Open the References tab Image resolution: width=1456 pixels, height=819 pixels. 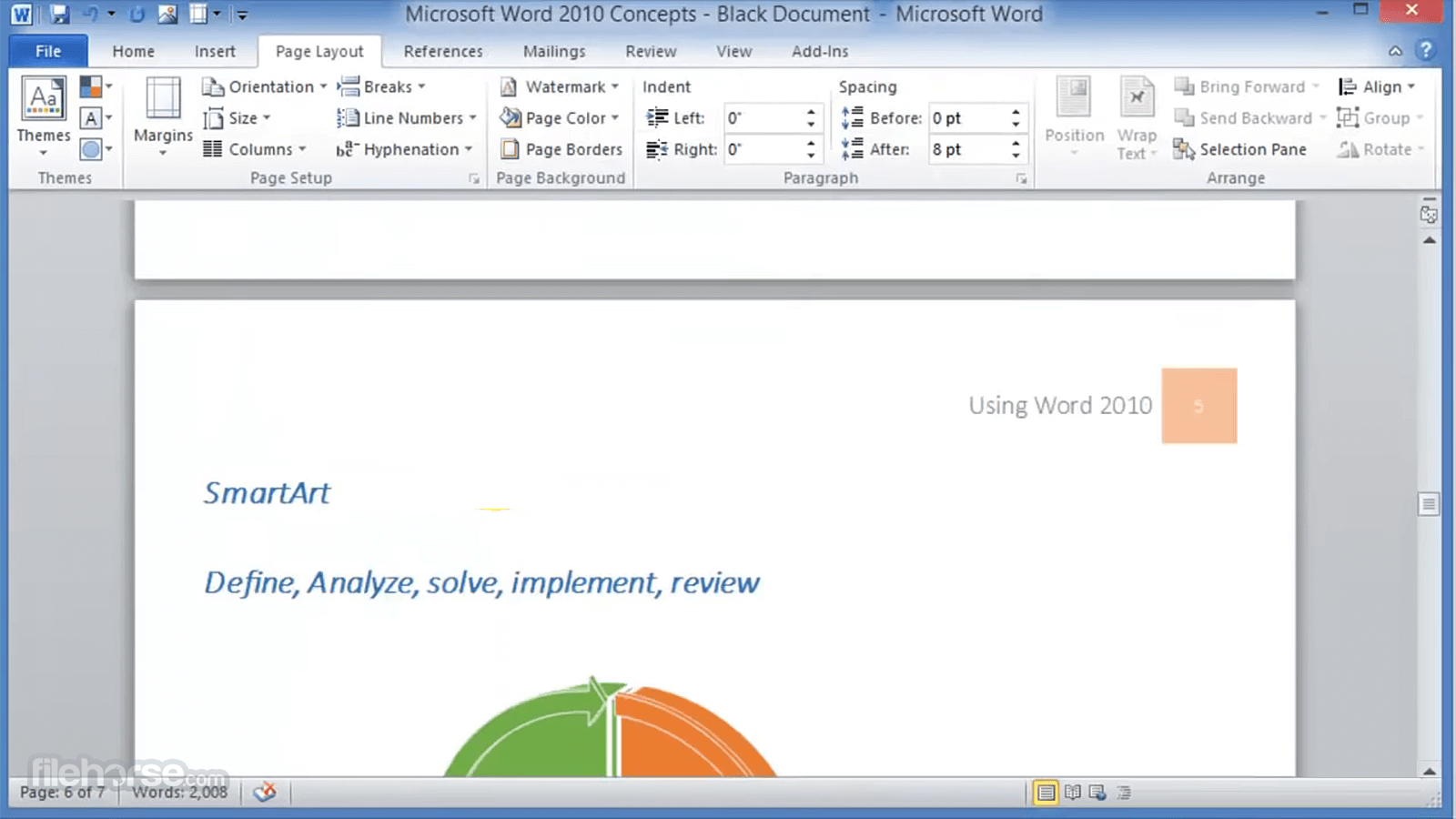click(443, 52)
